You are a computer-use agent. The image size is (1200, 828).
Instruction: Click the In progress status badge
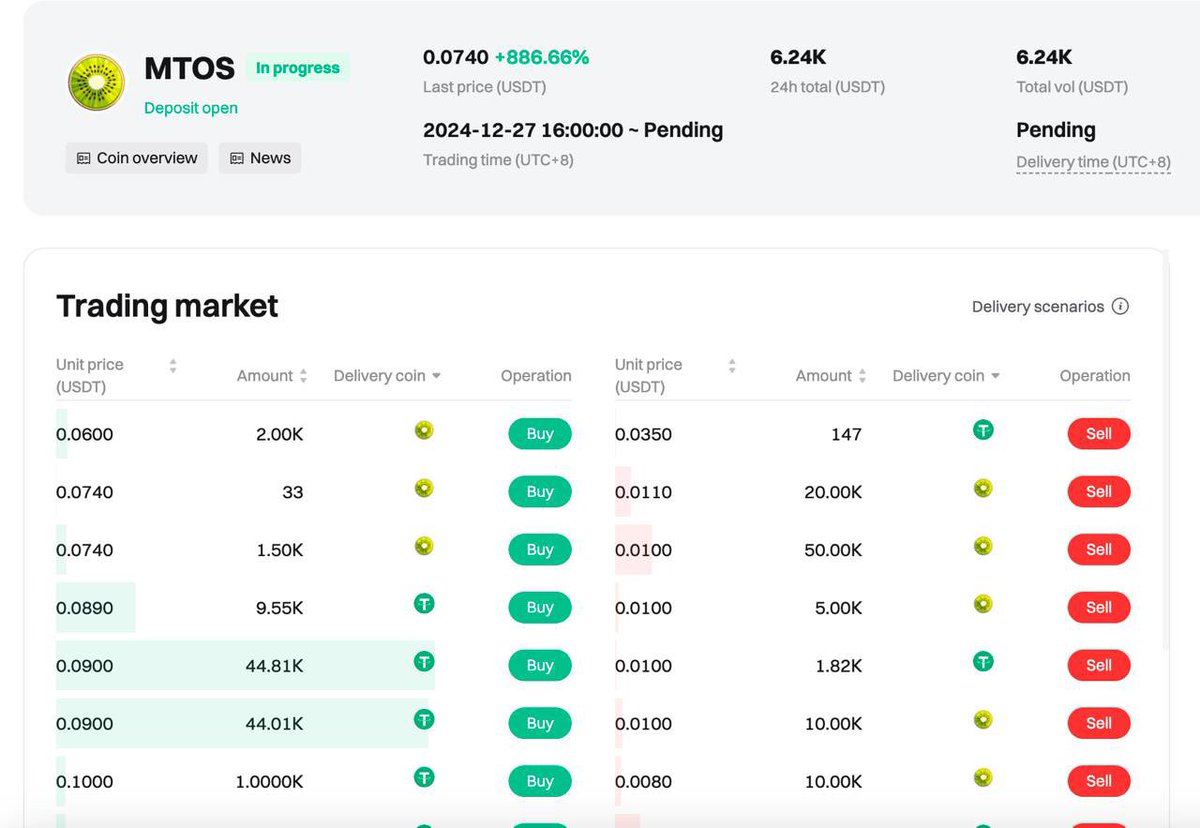[298, 68]
